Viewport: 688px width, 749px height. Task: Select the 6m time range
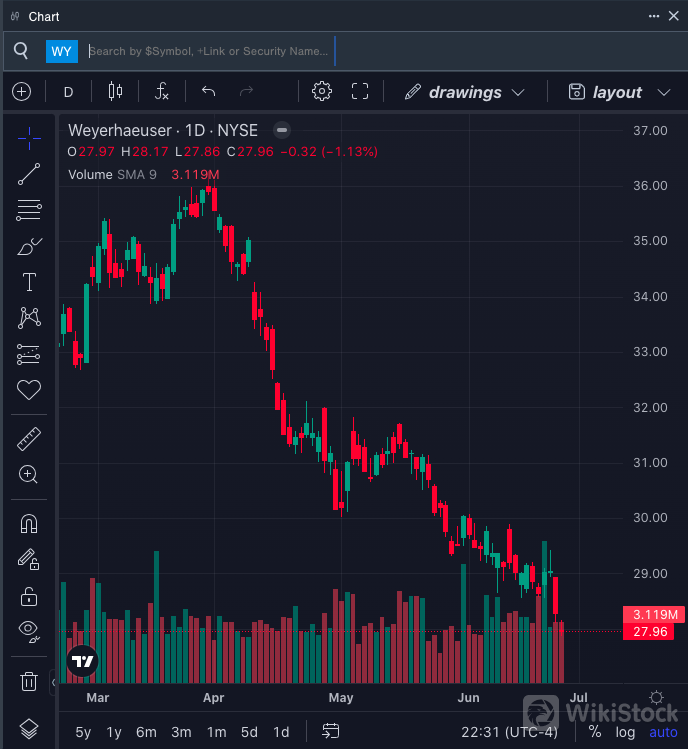click(146, 732)
